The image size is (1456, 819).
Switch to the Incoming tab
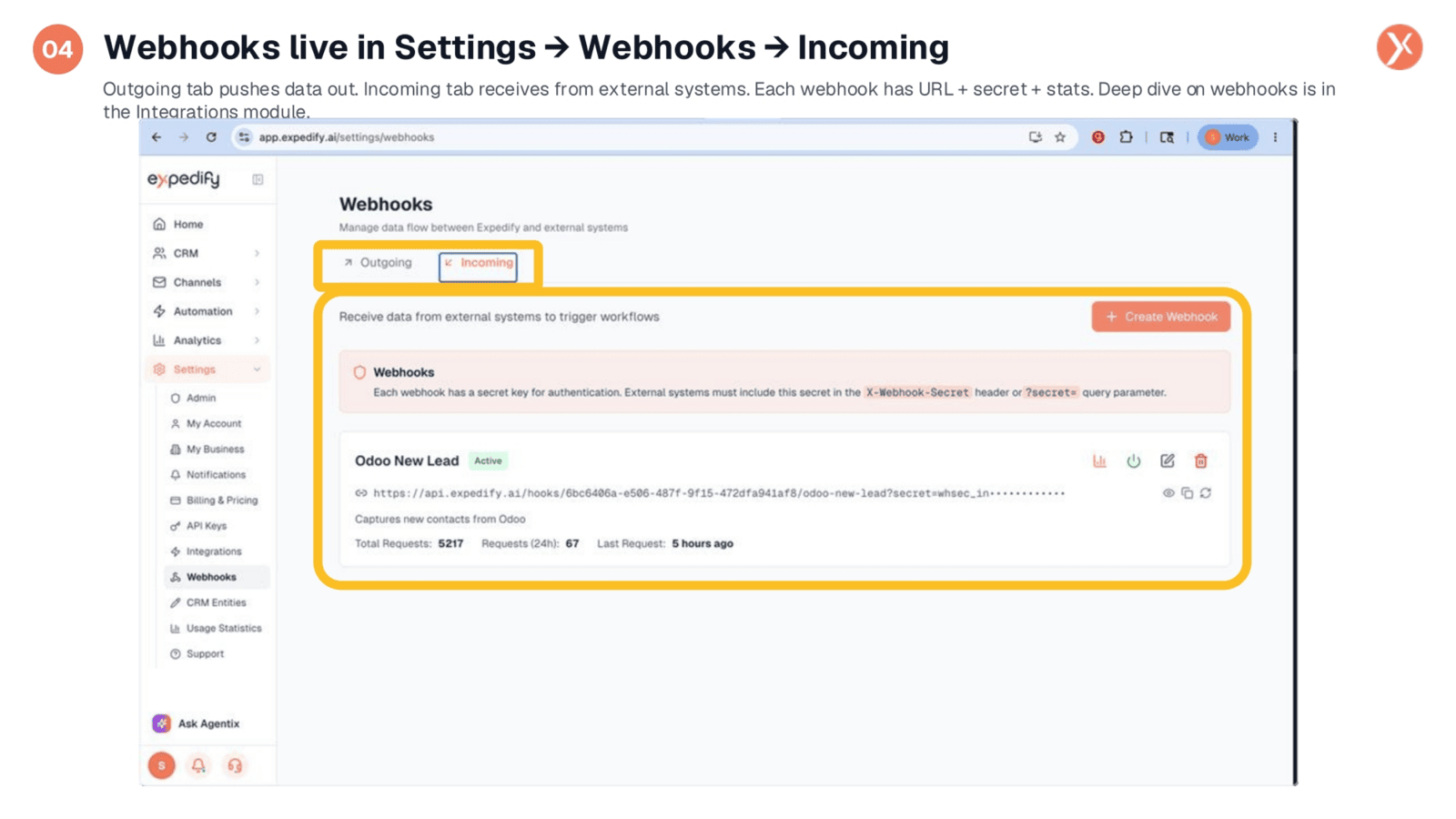(x=478, y=266)
